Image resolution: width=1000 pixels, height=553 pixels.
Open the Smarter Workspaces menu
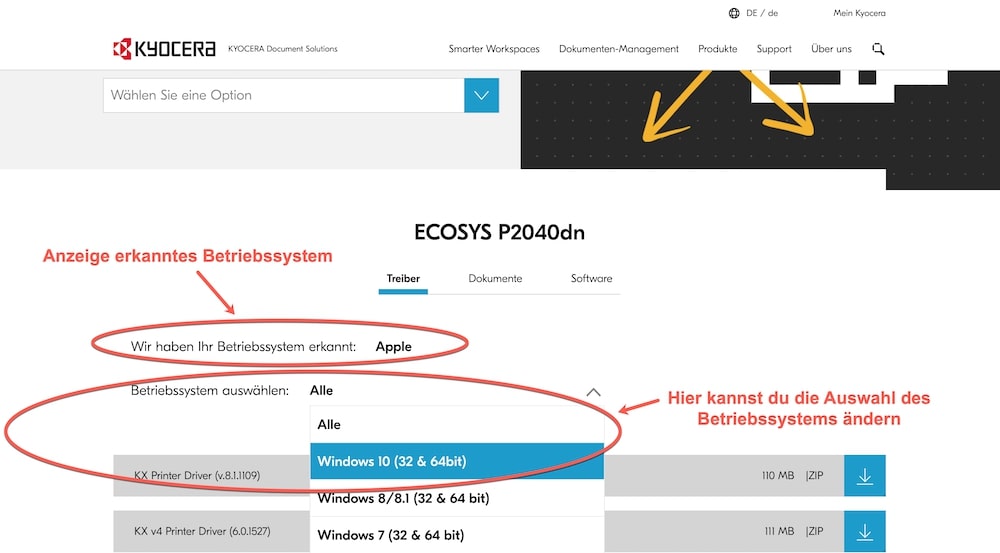pyautogui.click(x=494, y=49)
